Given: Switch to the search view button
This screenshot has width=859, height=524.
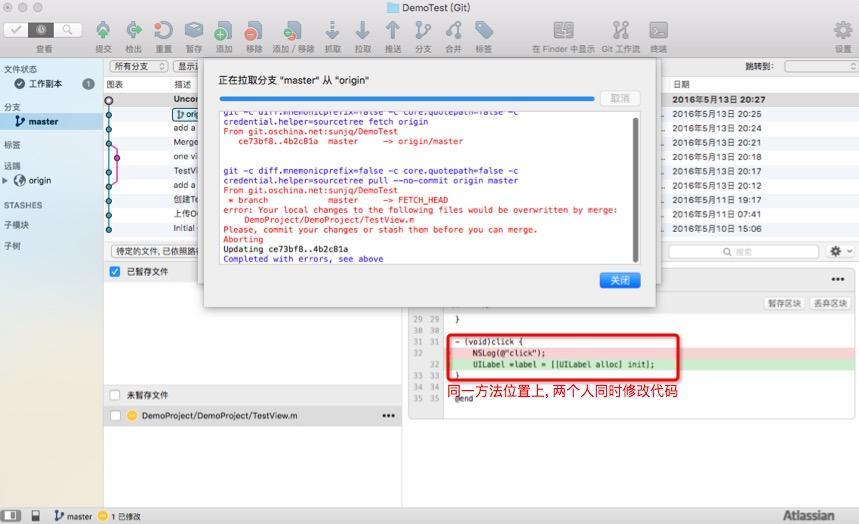Looking at the screenshot, I should point(67,30).
